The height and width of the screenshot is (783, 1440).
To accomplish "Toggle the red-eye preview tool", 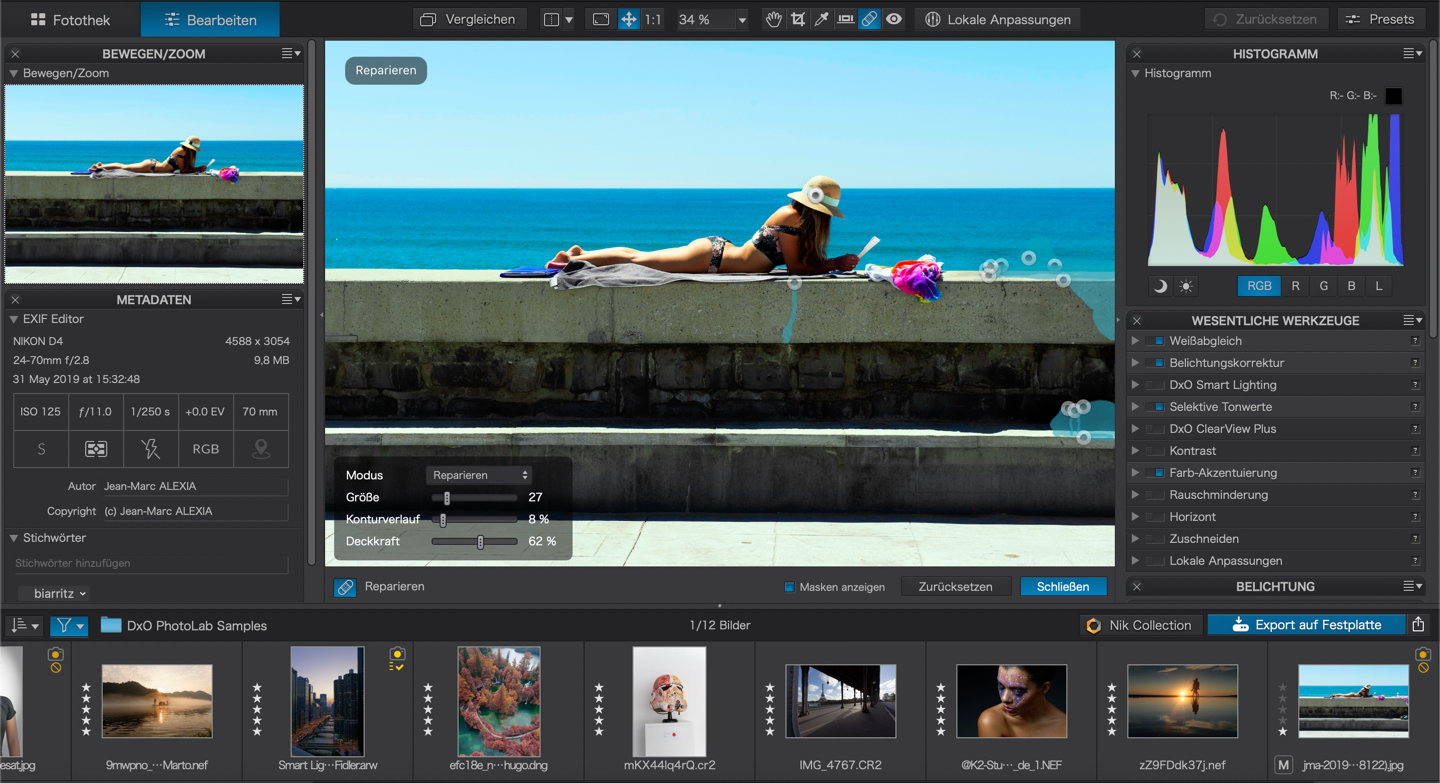I will point(894,19).
